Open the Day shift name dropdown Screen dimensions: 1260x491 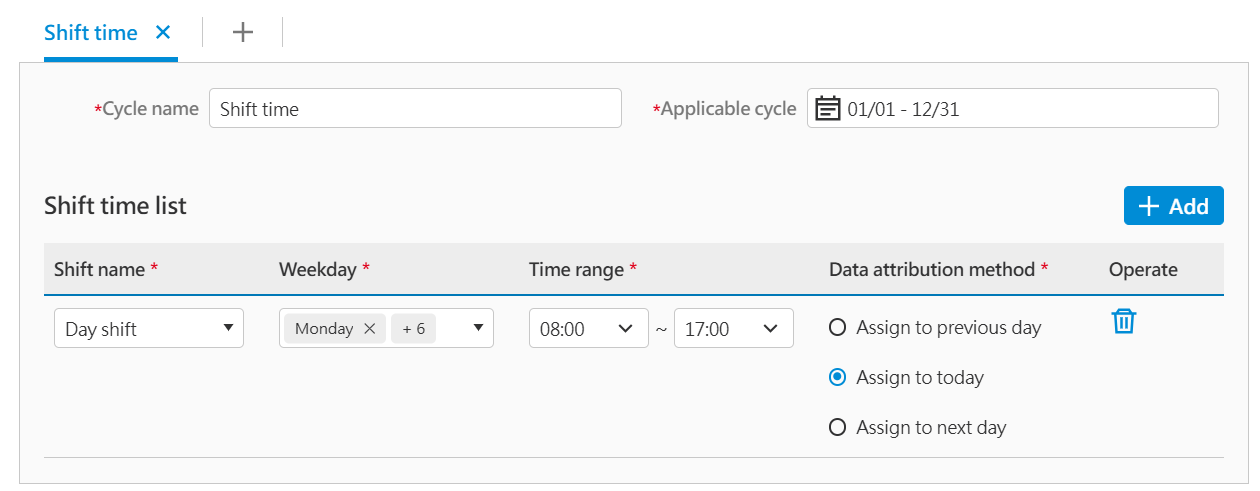(x=148, y=328)
